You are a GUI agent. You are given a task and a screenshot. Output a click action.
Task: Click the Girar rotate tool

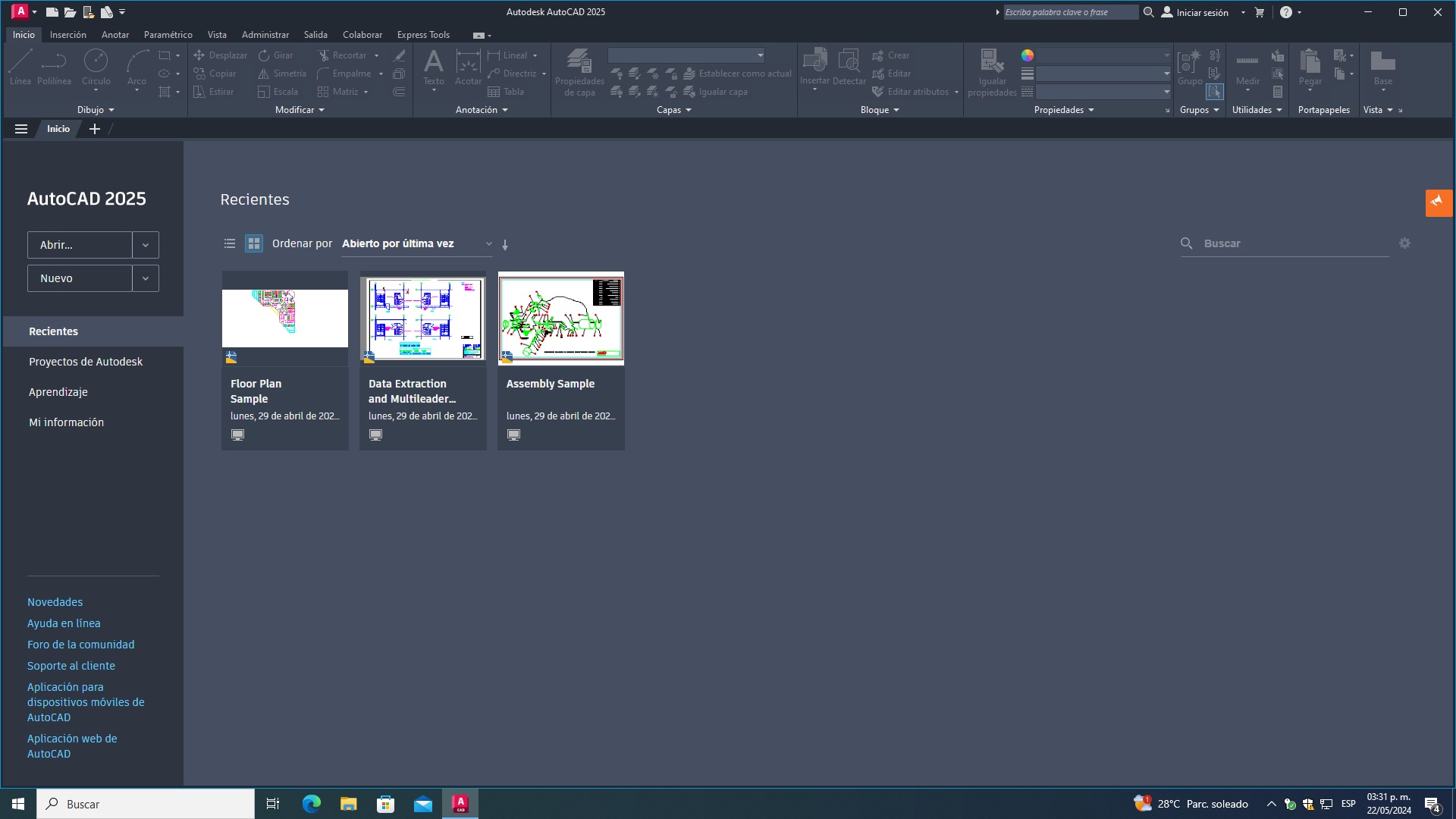tap(275, 55)
